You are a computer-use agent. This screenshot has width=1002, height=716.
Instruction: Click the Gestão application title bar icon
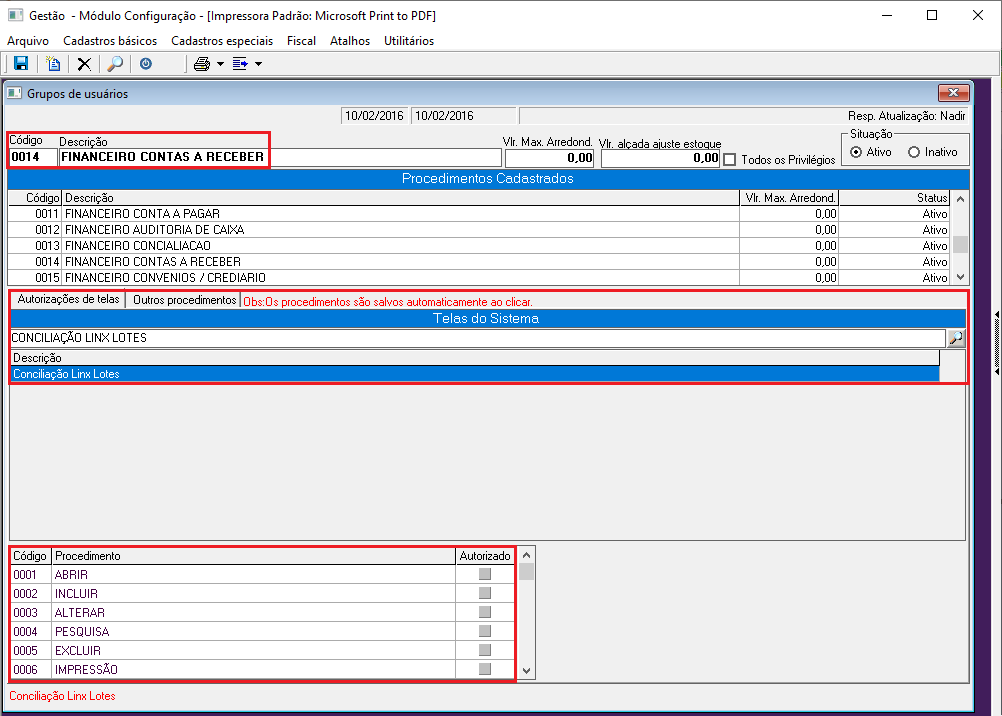(16, 15)
